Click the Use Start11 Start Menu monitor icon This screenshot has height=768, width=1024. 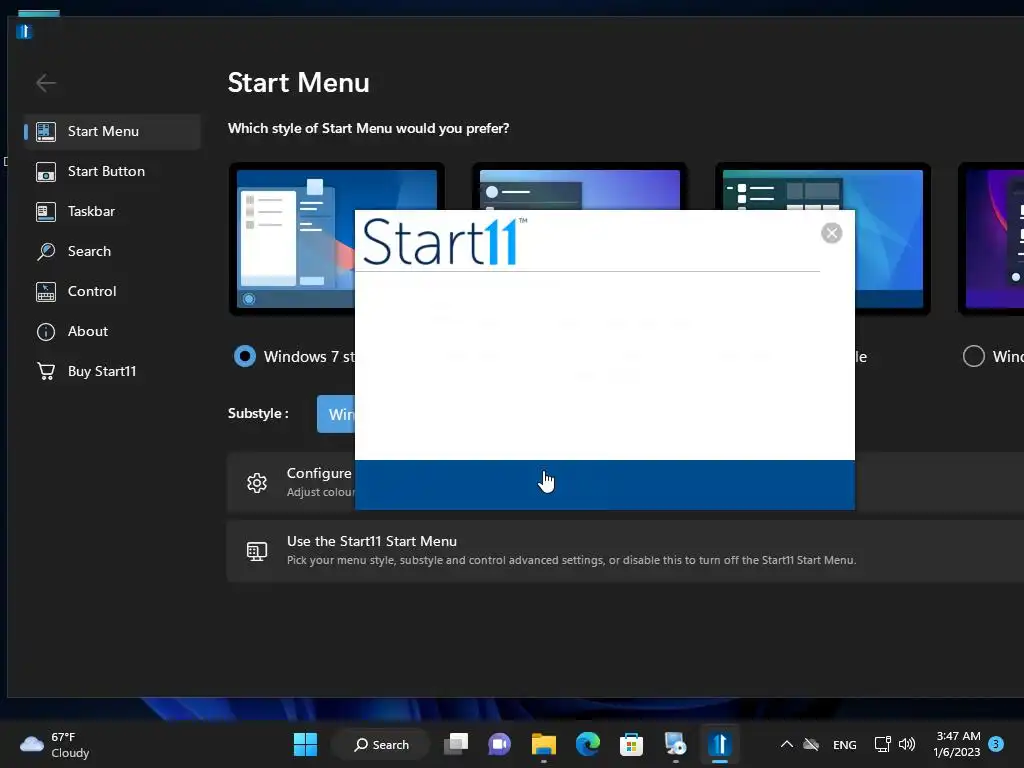[x=257, y=551]
